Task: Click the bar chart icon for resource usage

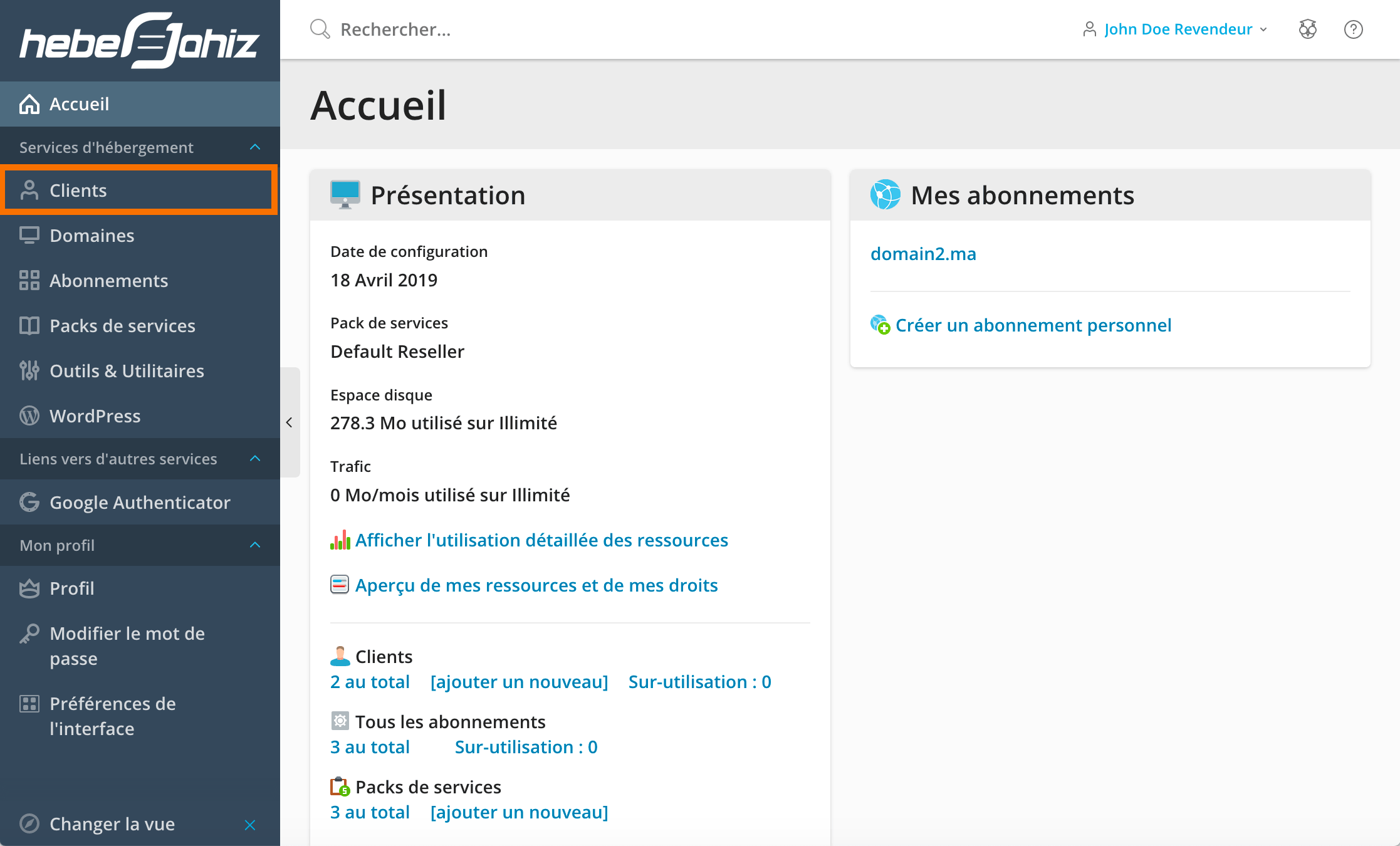Action: (340, 540)
